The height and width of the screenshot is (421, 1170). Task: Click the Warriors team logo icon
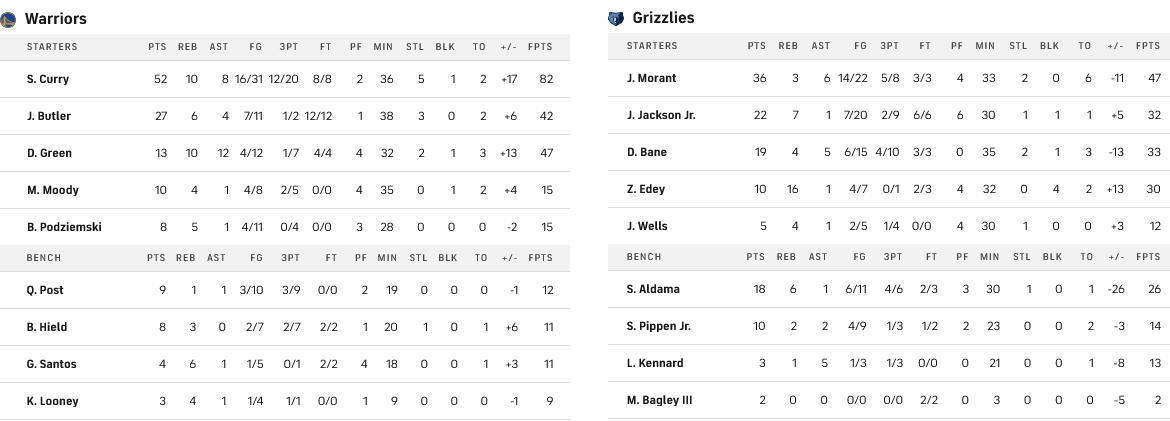[x=8, y=19]
